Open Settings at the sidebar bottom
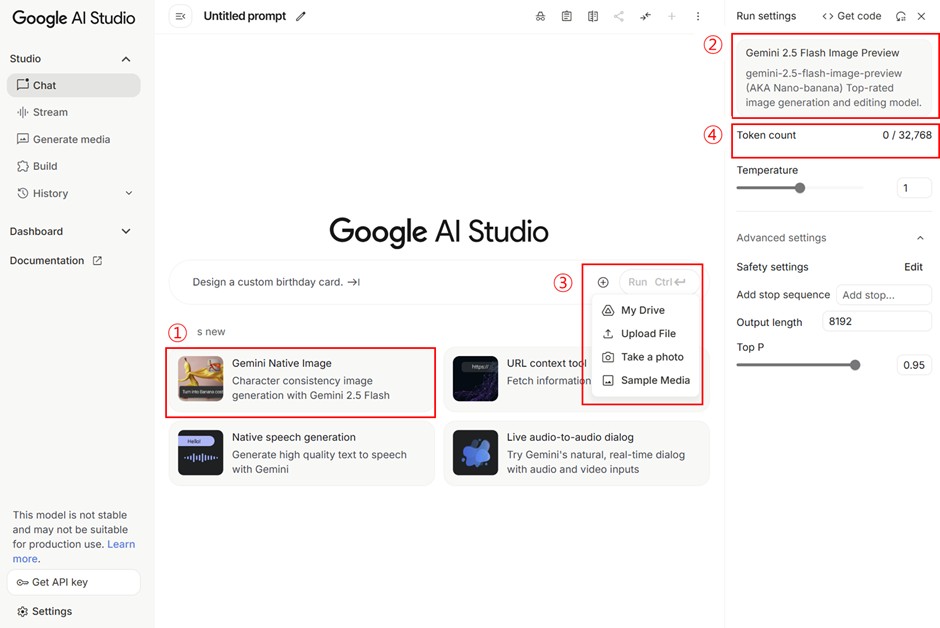Screen dimensions: 940x628 click(x=45, y=611)
